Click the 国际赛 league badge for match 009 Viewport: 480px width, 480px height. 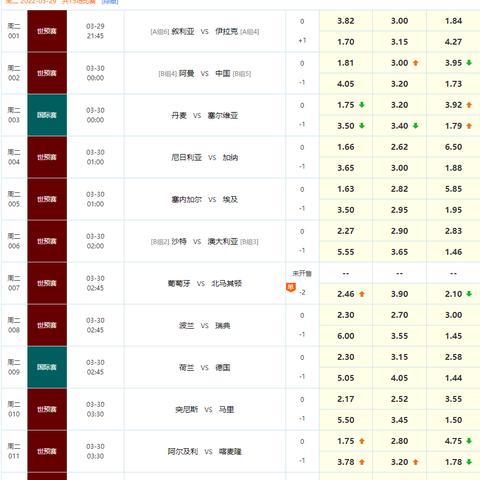pyautogui.click(x=47, y=367)
